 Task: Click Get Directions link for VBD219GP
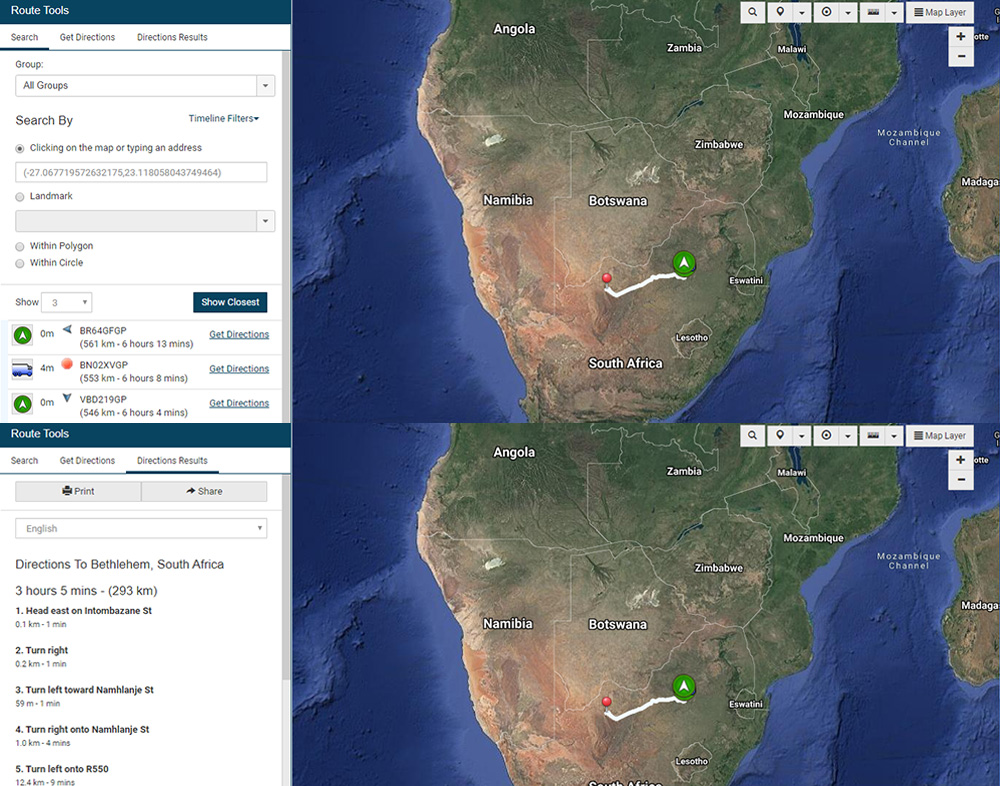pyautogui.click(x=239, y=404)
